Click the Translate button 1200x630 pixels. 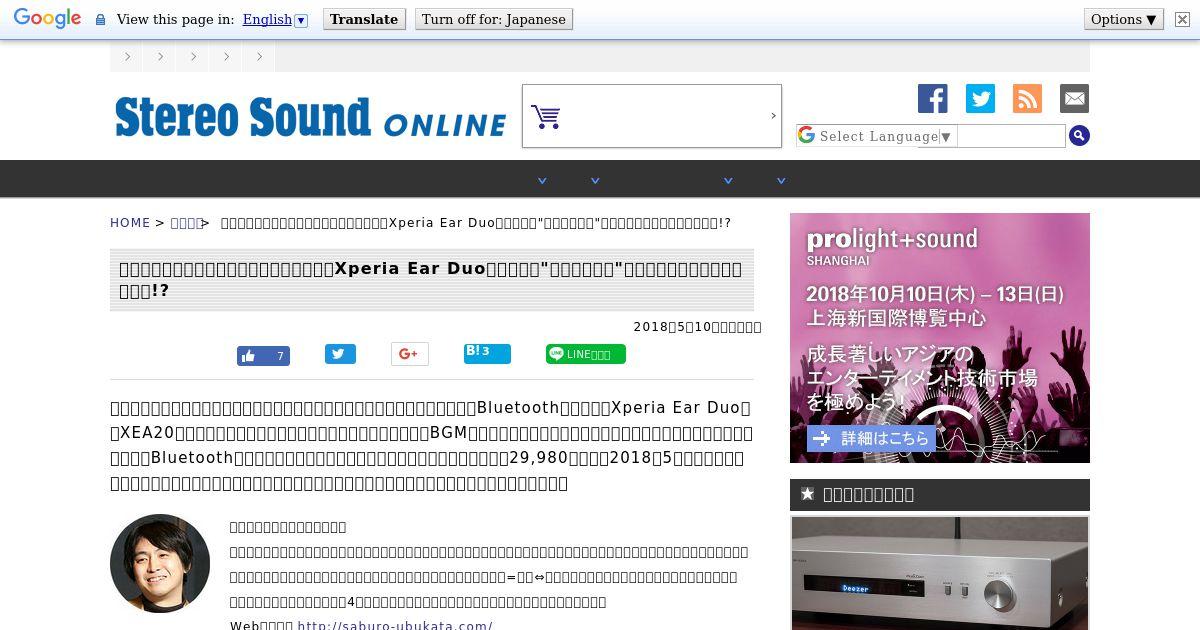(x=364, y=19)
